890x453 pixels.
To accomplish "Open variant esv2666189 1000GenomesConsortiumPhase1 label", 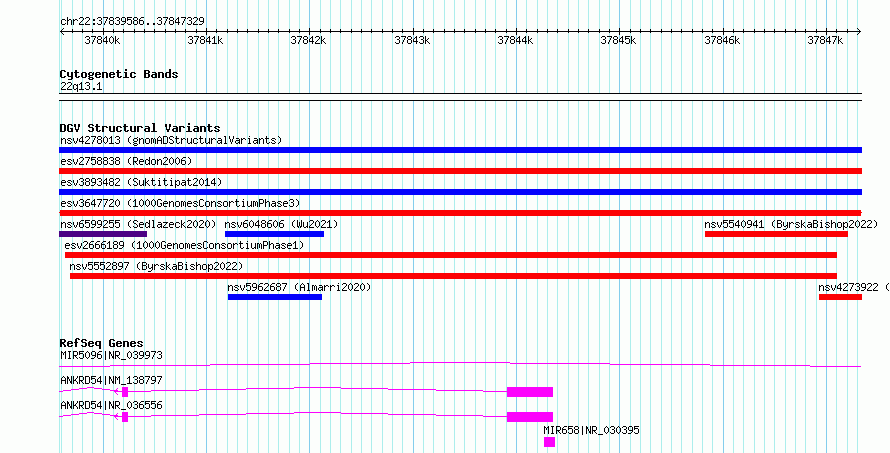I will pyautogui.click(x=184, y=245).
